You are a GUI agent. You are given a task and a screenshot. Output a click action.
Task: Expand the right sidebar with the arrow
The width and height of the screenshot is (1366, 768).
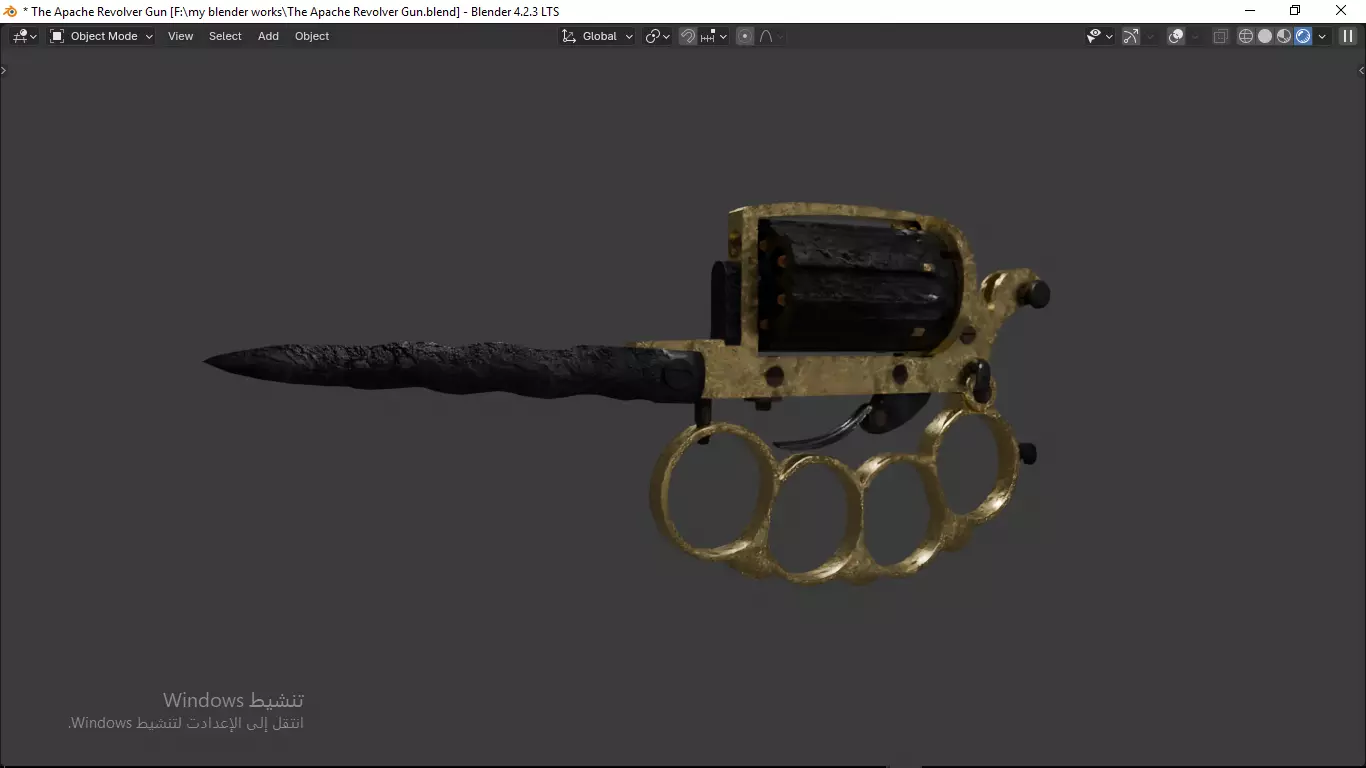(1361, 71)
